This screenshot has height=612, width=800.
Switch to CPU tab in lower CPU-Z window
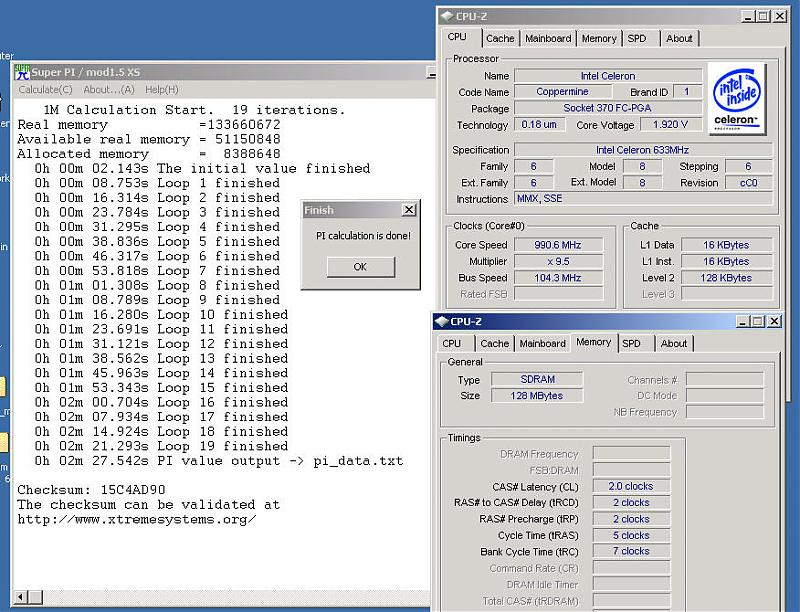tap(452, 343)
